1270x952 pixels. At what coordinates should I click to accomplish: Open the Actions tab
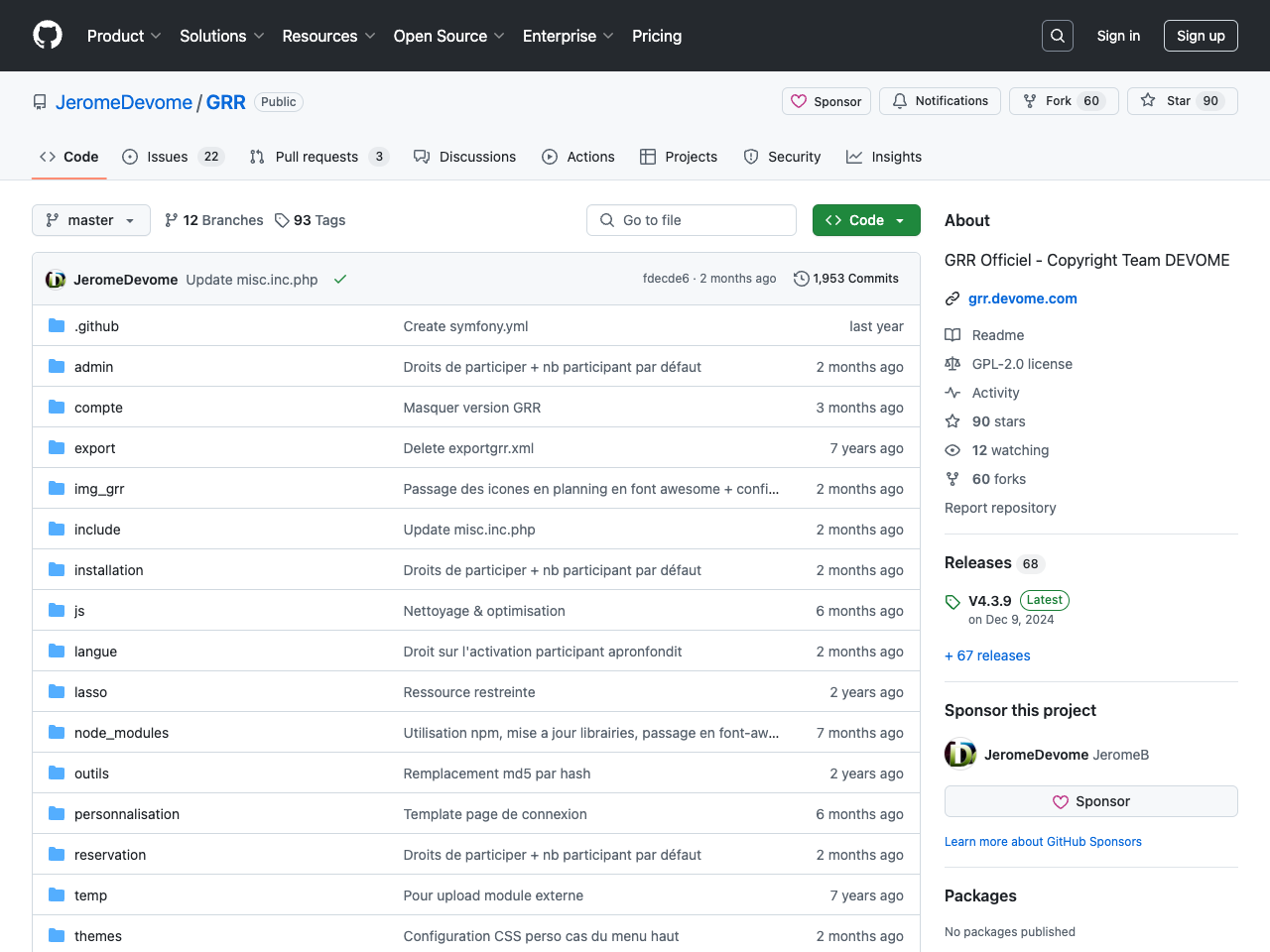578,157
